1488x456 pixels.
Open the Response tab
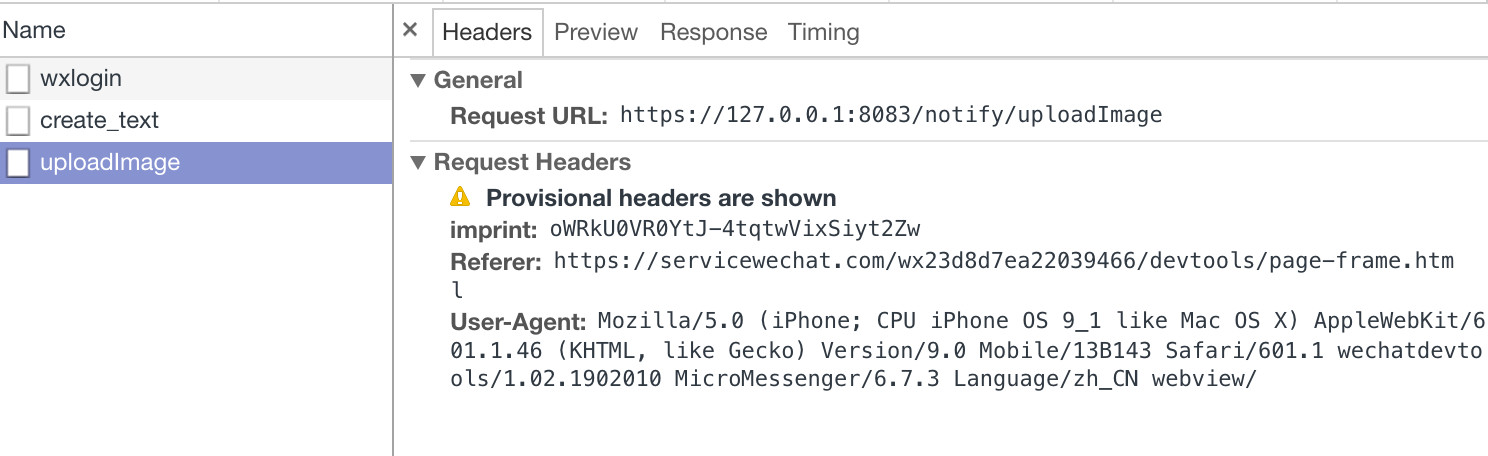[x=714, y=32]
